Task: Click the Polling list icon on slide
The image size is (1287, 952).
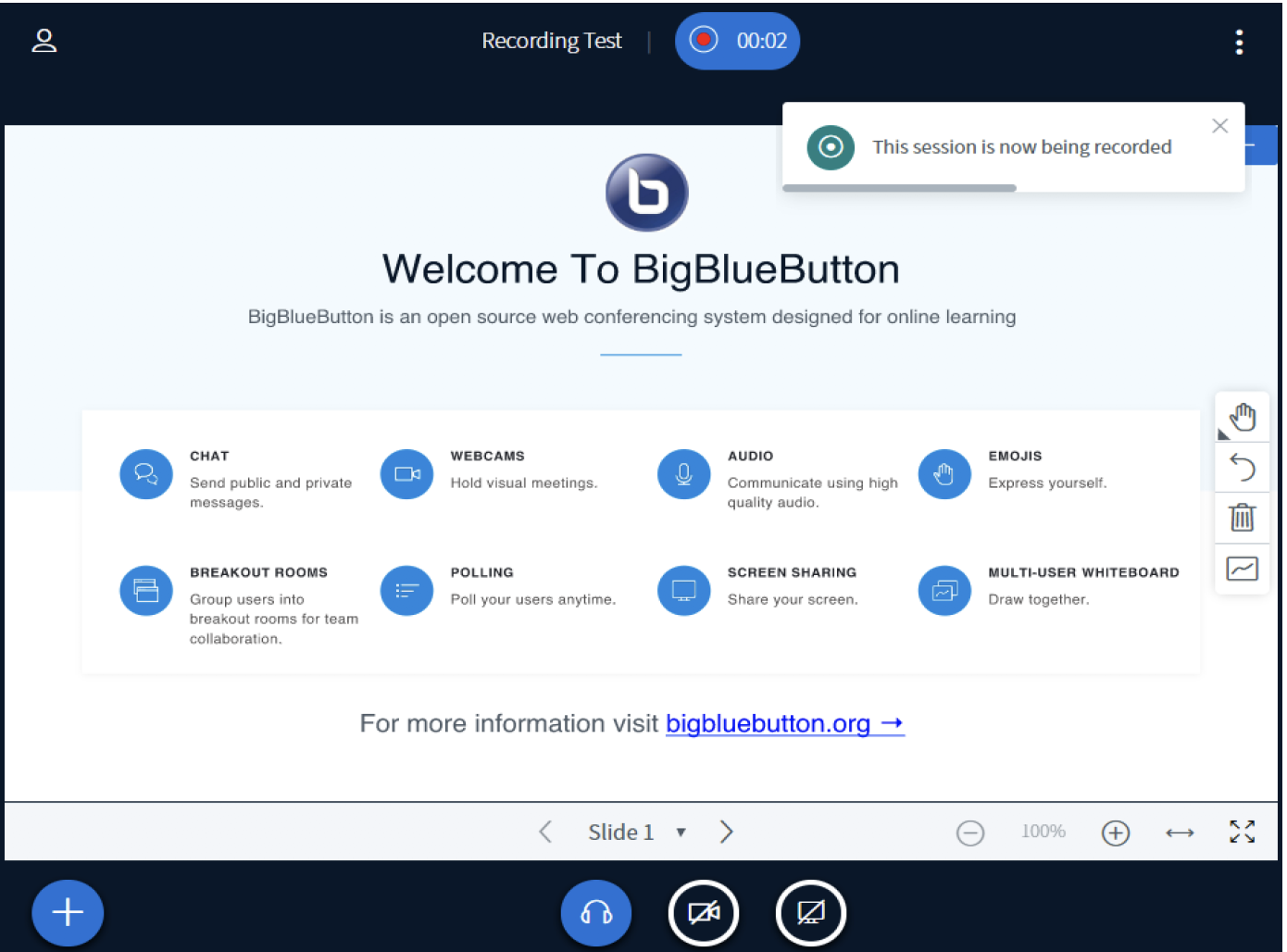Action: click(x=406, y=591)
